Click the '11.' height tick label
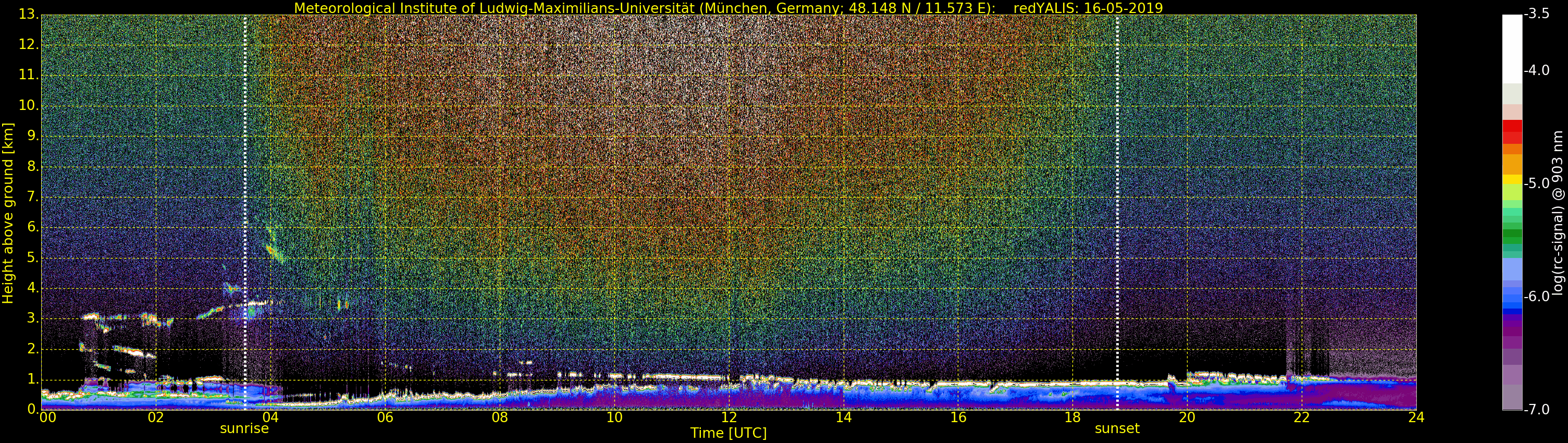The height and width of the screenshot is (443, 1568). (x=29, y=75)
